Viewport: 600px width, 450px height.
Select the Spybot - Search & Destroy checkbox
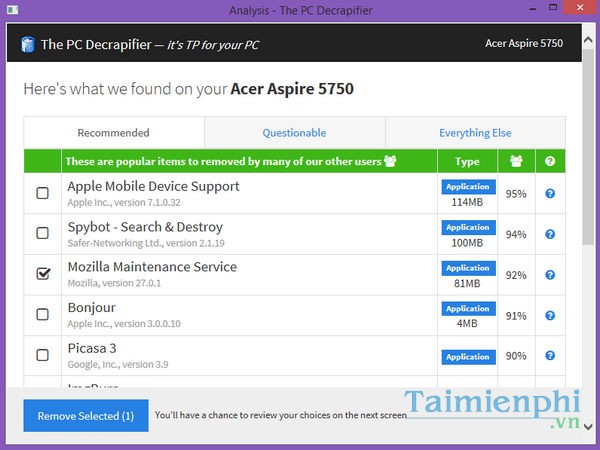[43, 234]
